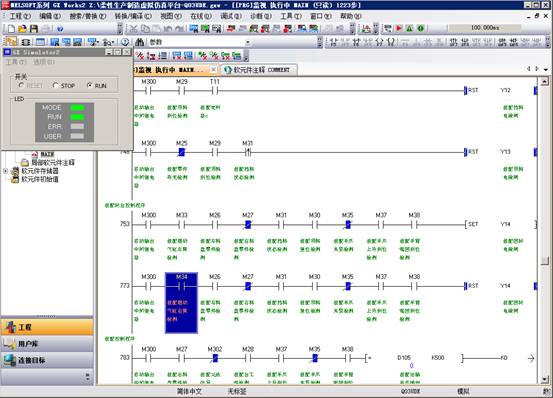The height and width of the screenshot is (398, 553).
Task: Open the 在线(O) menu
Action: click(x=201, y=16)
